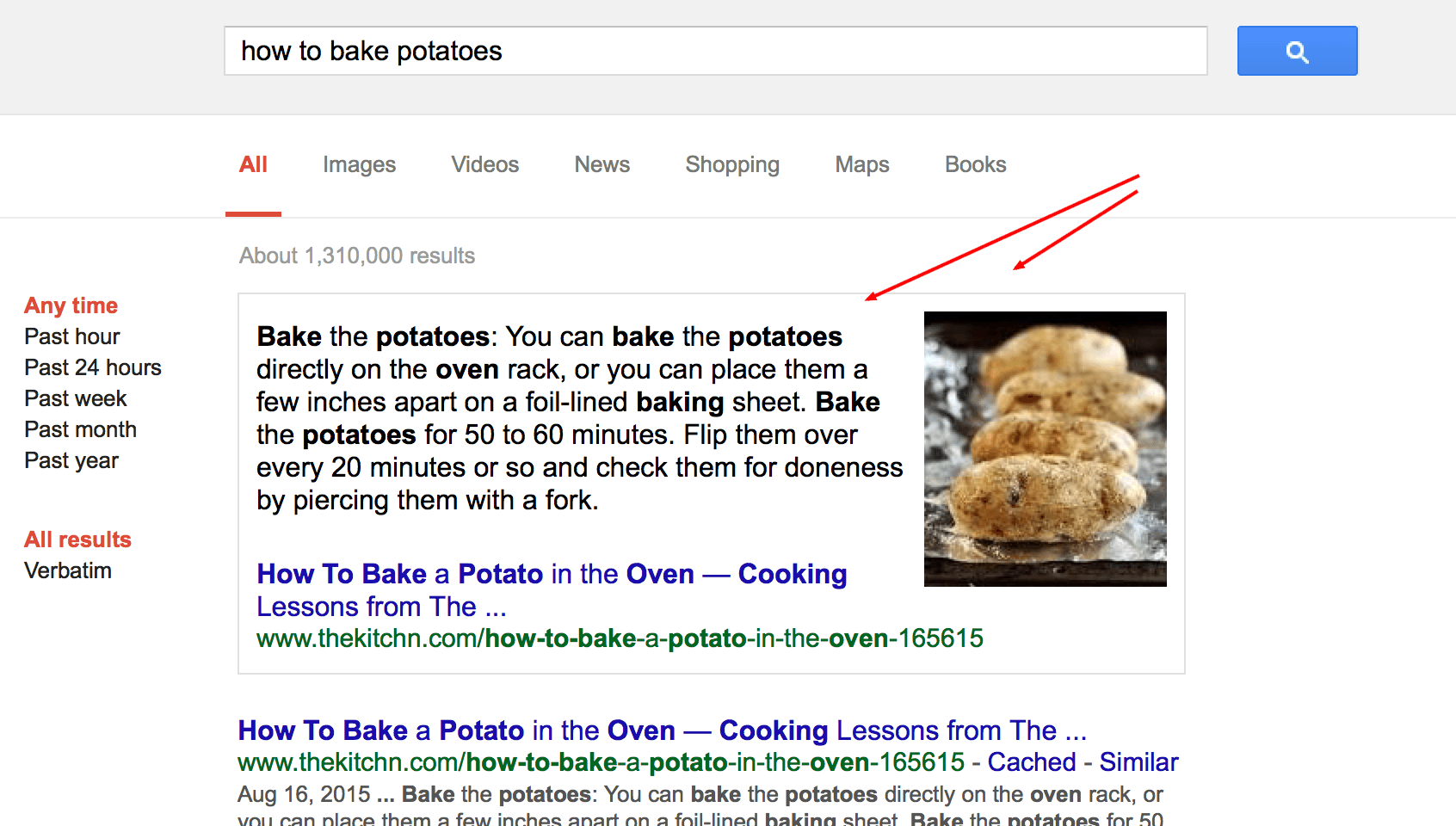The width and height of the screenshot is (1456, 826).
Task: Limit results to Past month
Action: click(x=81, y=429)
